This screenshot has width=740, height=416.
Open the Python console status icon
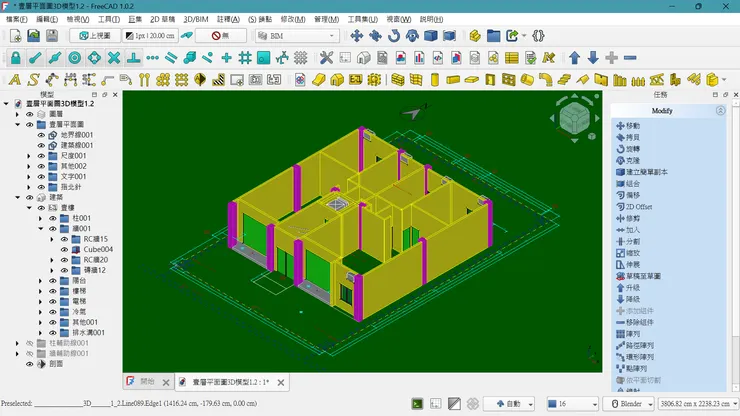click(x=417, y=404)
